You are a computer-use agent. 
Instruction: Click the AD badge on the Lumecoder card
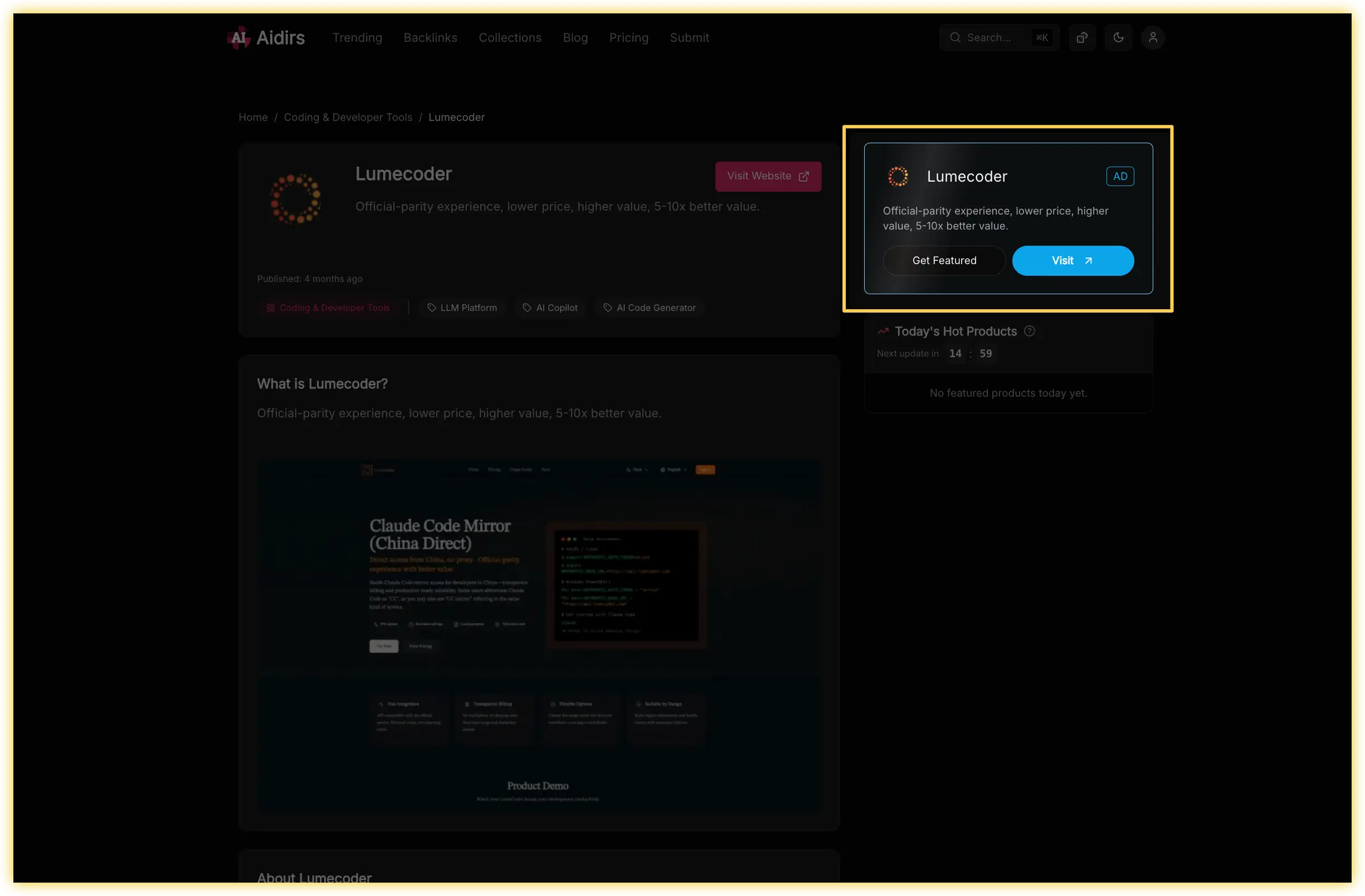click(x=1120, y=176)
